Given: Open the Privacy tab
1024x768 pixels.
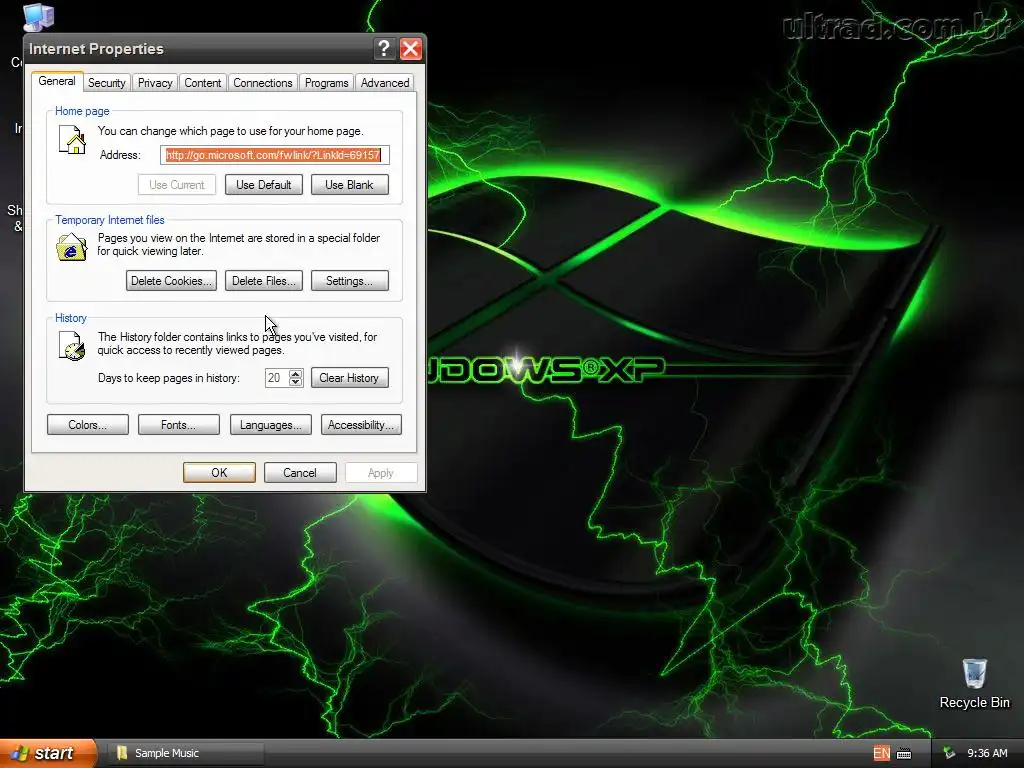Looking at the screenshot, I should pos(155,83).
